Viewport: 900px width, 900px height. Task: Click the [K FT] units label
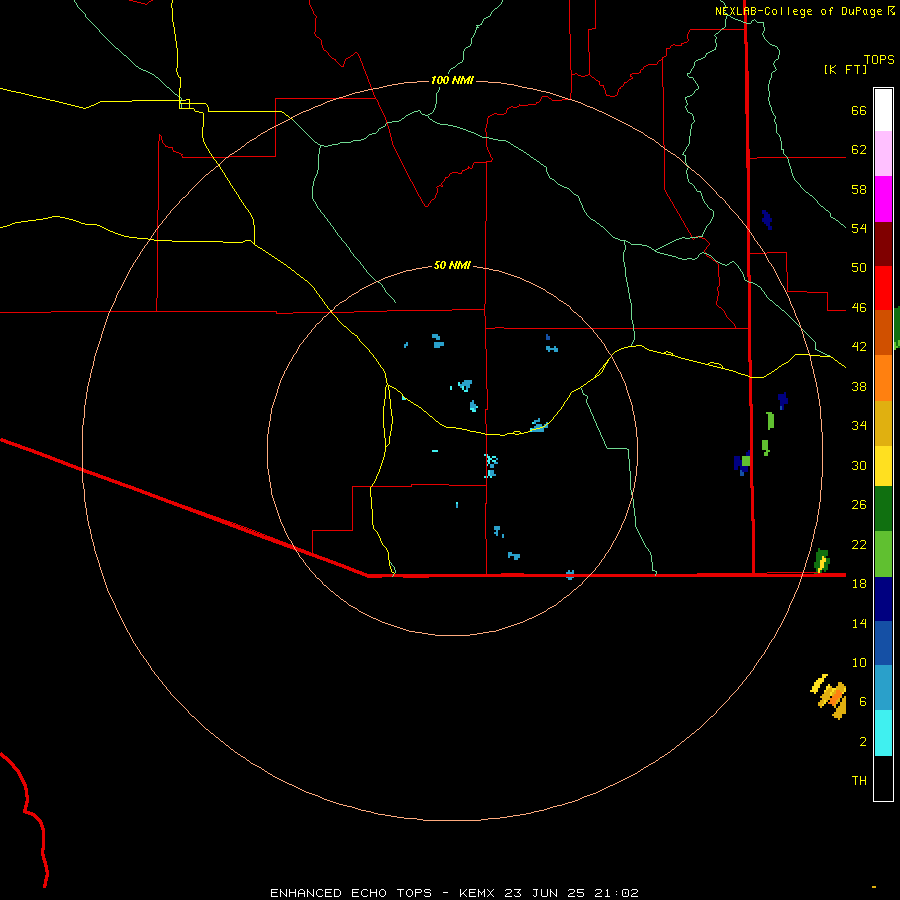coord(845,69)
